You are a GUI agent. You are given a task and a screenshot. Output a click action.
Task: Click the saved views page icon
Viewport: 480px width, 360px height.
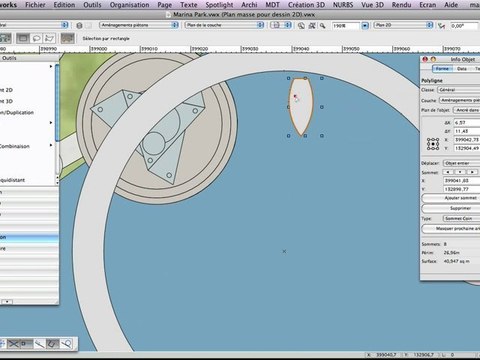click(276, 25)
